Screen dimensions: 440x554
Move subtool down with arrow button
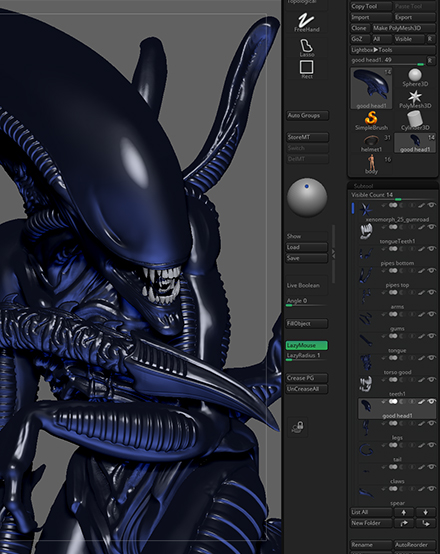[425, 512]
